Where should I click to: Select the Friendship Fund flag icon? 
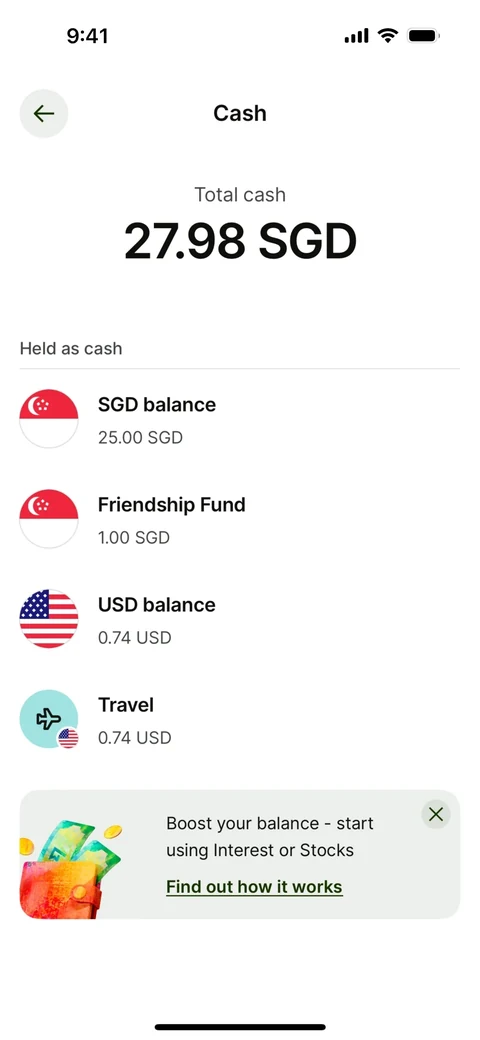49,519
